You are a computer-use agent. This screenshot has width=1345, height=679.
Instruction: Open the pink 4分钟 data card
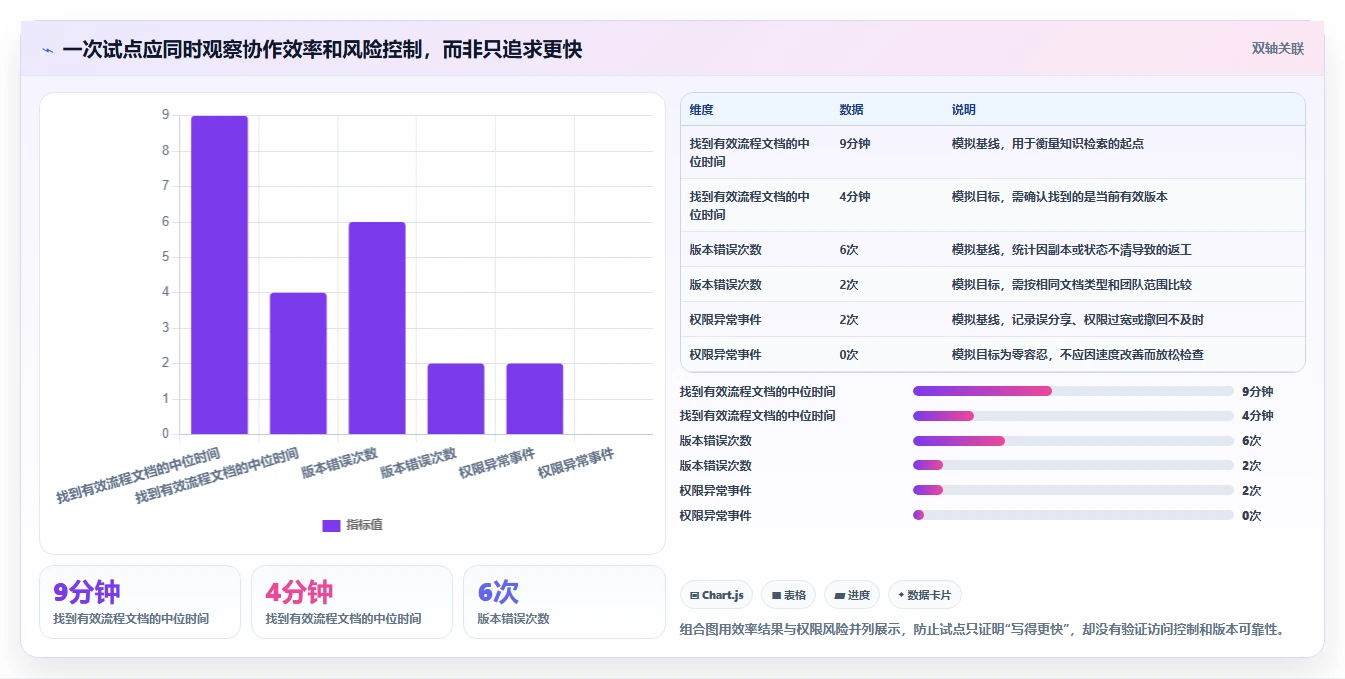[352, 602]
